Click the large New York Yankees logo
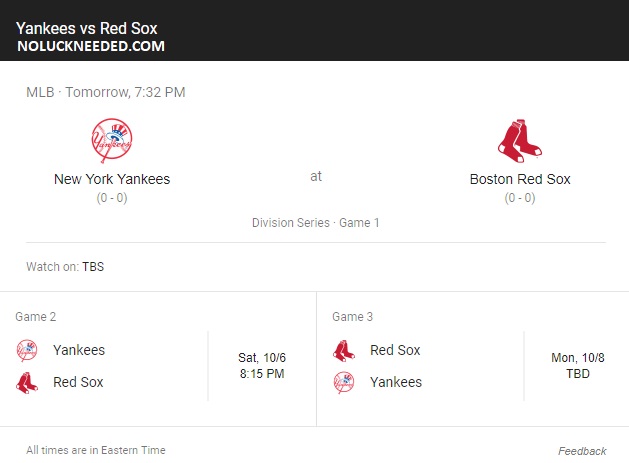This screenshot has height=463, width=629. 112,140
